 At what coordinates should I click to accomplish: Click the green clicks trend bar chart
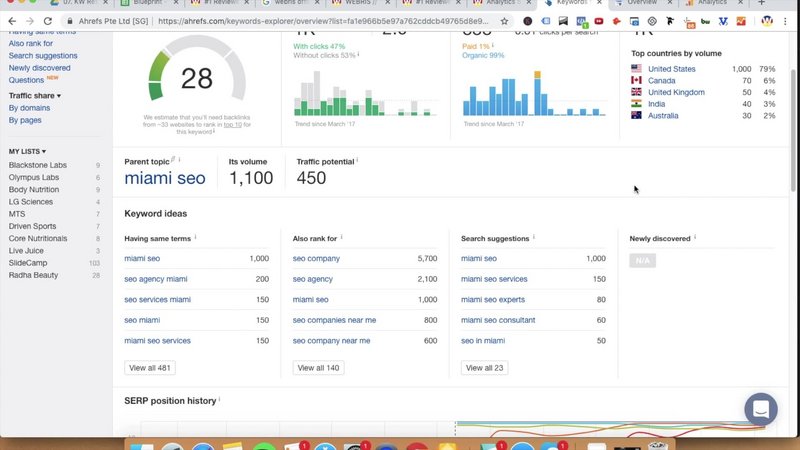click(x=365, y=93)
